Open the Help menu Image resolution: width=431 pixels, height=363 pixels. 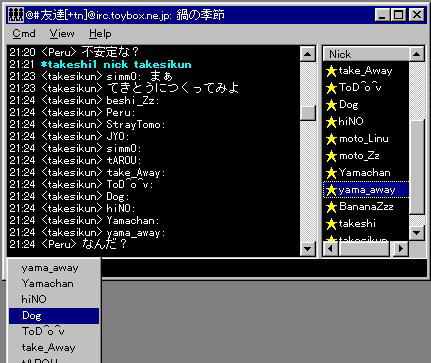coord(100,34)
